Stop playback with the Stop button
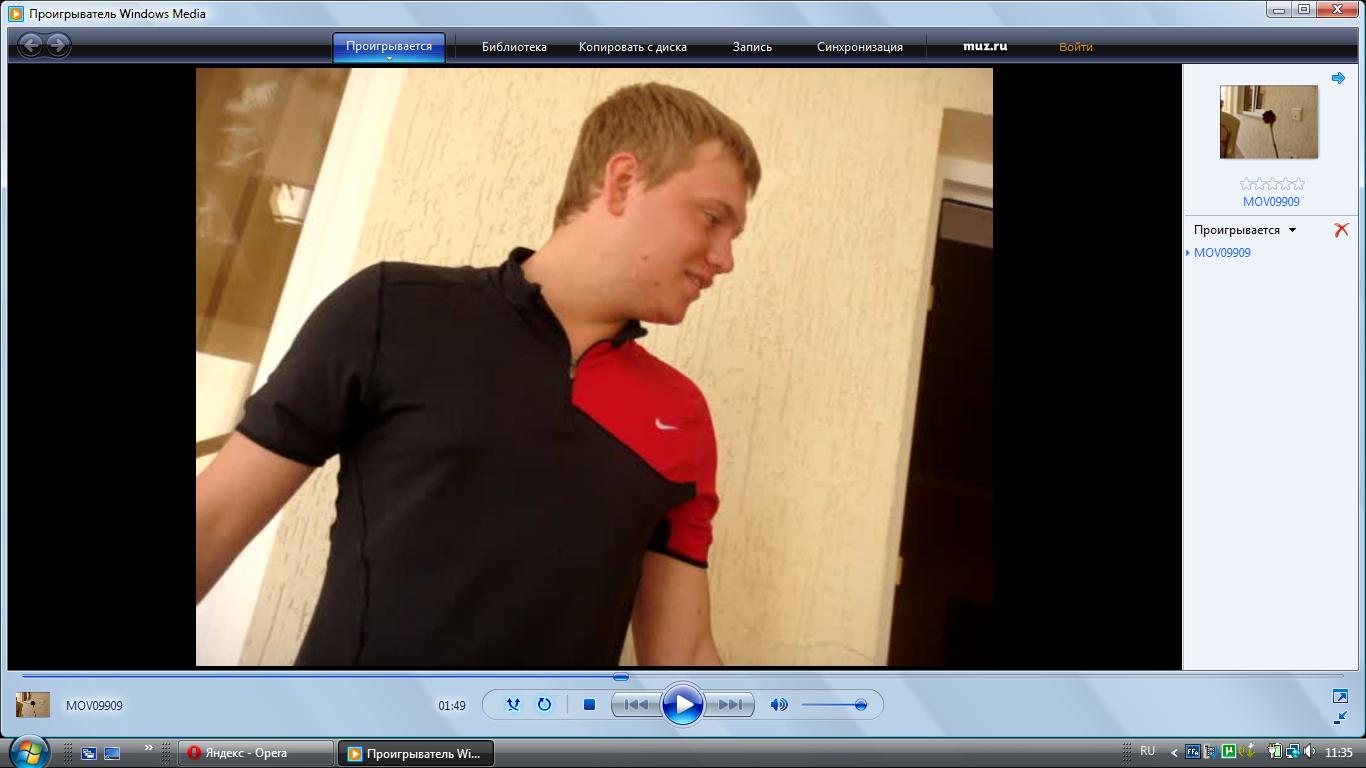 click(589, 705)
